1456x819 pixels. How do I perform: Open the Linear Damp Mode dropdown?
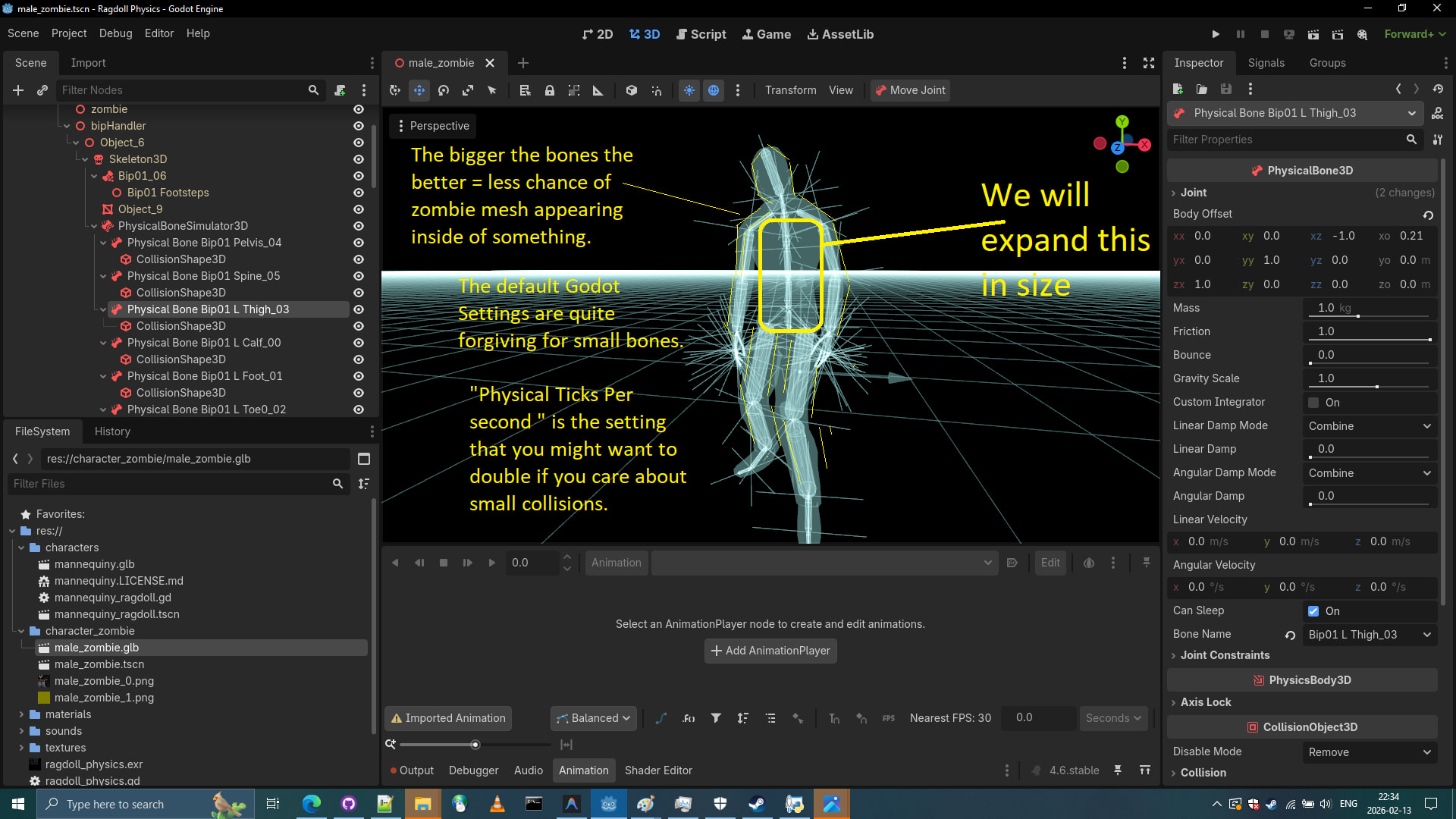coord(1369,426)
